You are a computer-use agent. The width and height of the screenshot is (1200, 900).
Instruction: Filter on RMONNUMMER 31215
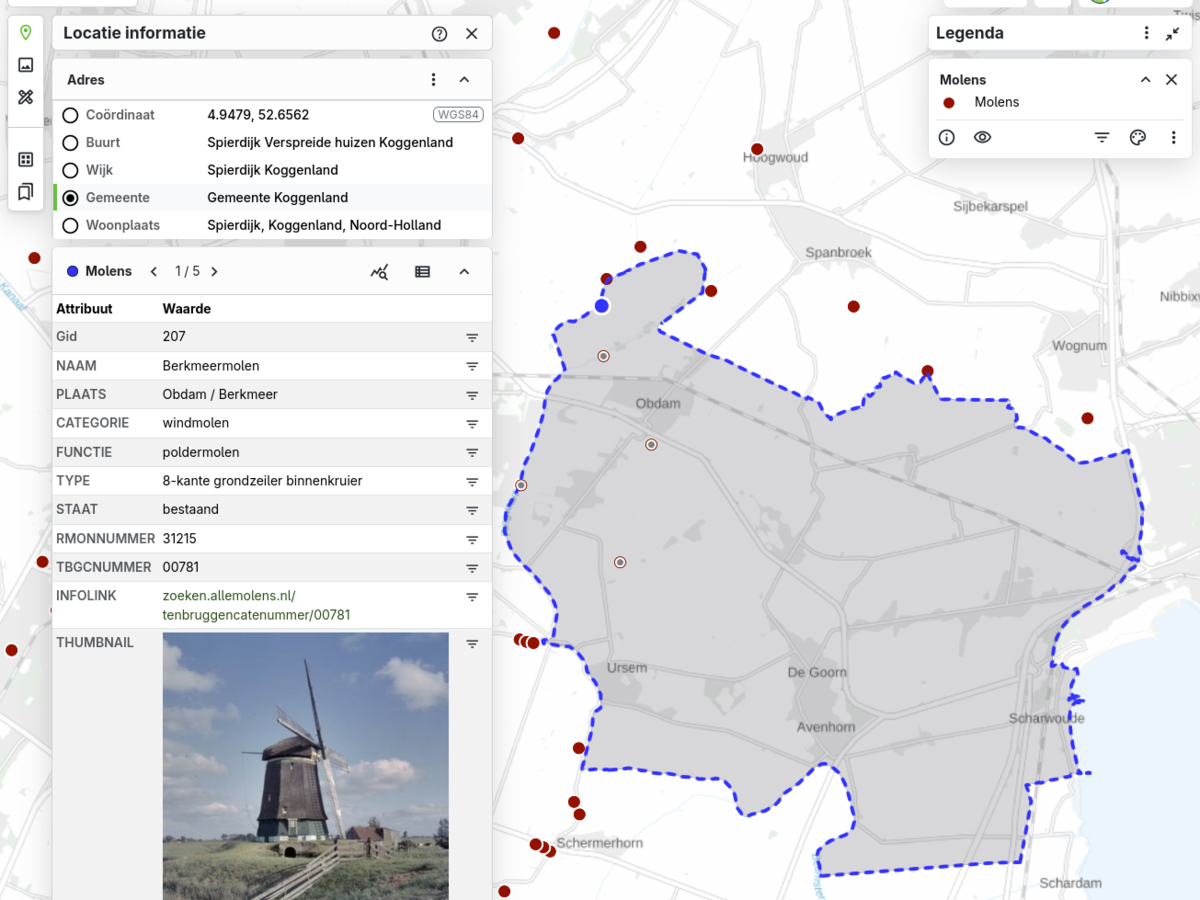click(x=472, y=539)
